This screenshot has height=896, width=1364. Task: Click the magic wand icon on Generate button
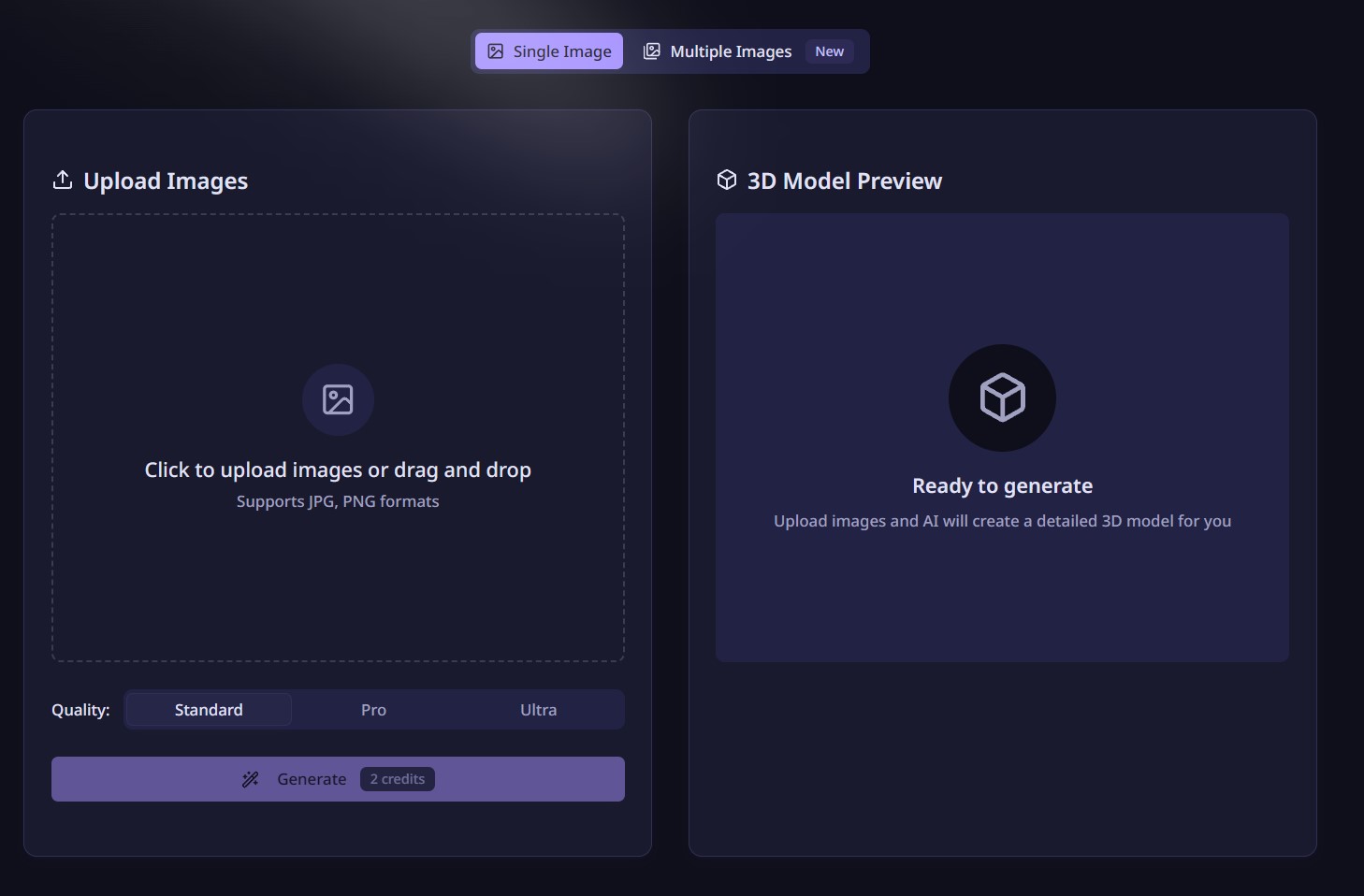(x=250, y=779)
